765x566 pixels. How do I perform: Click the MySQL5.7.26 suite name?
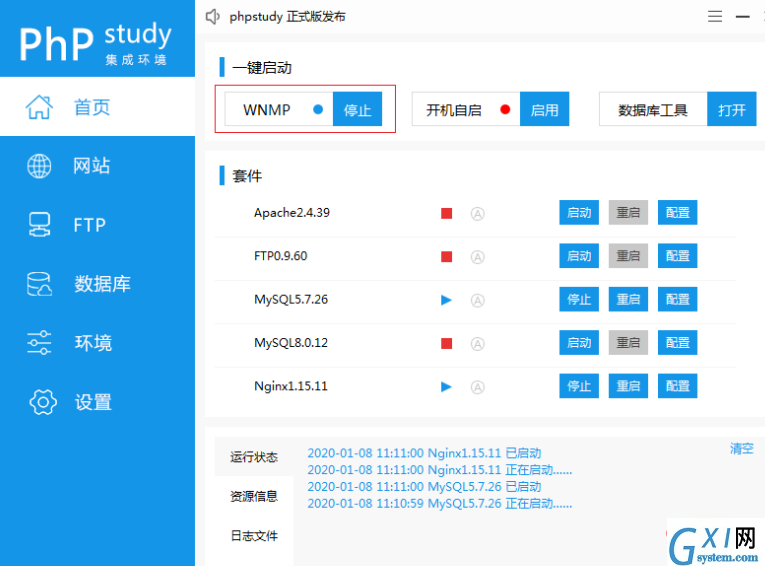coord(291,299)
